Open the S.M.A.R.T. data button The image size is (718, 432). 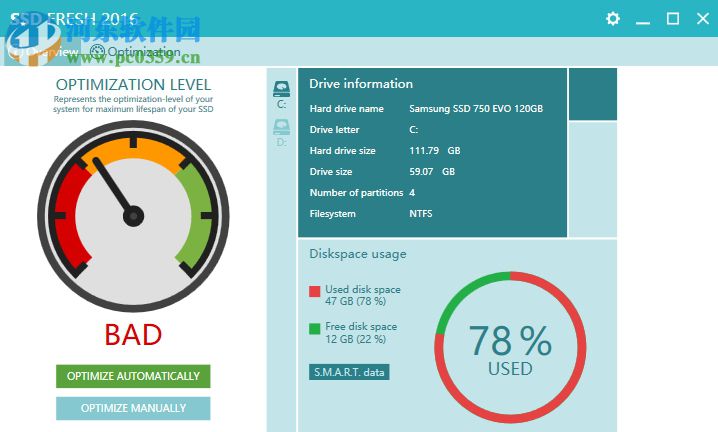349,372
